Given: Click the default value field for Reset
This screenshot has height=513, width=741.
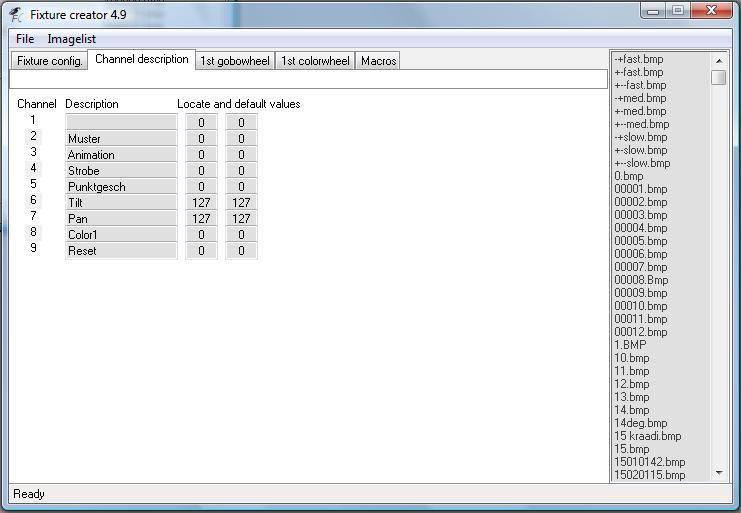Looking at the screenshot, I should (x=241, y=251).
